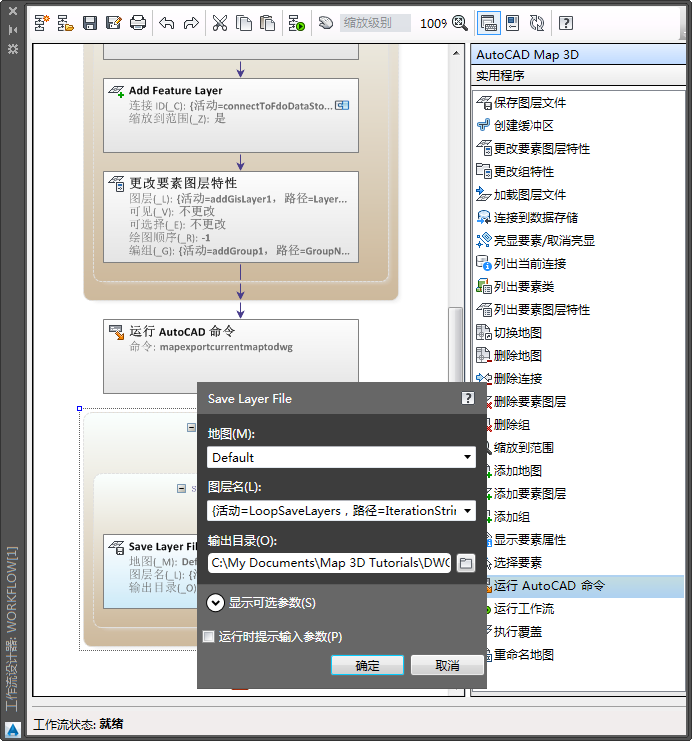This screenshot has height=741, width=692.
Task: Select the 切换地图 activity
Action: tap(518, 333)
